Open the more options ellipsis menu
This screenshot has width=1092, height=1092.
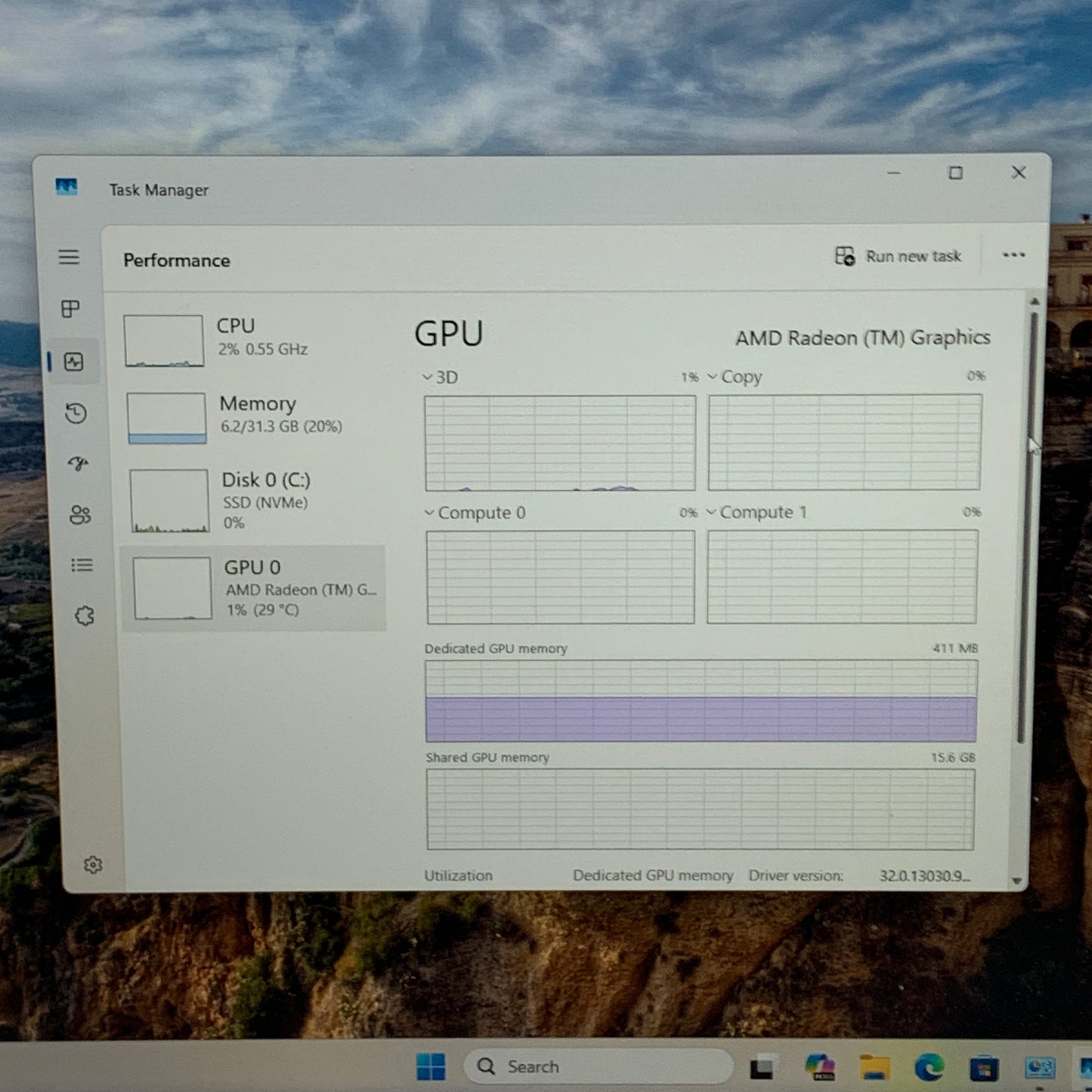click(1013, 255)
